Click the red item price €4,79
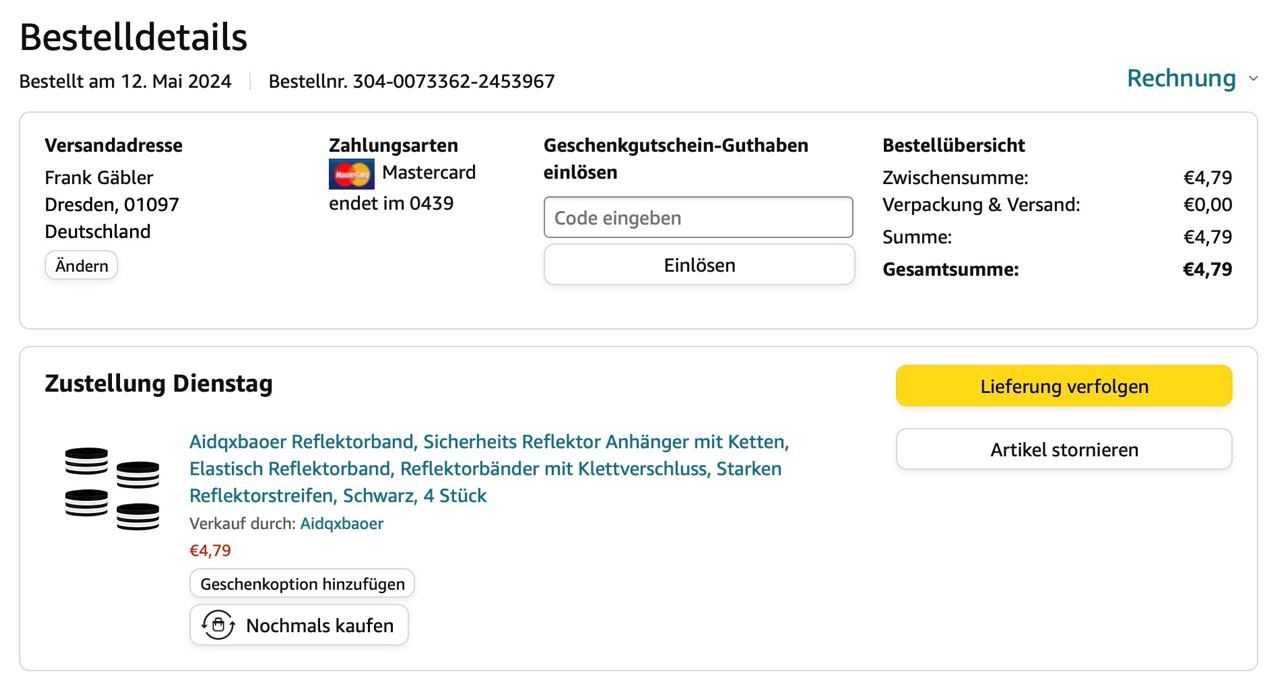Screen dimensions: 1280x693 coord(210,550)
